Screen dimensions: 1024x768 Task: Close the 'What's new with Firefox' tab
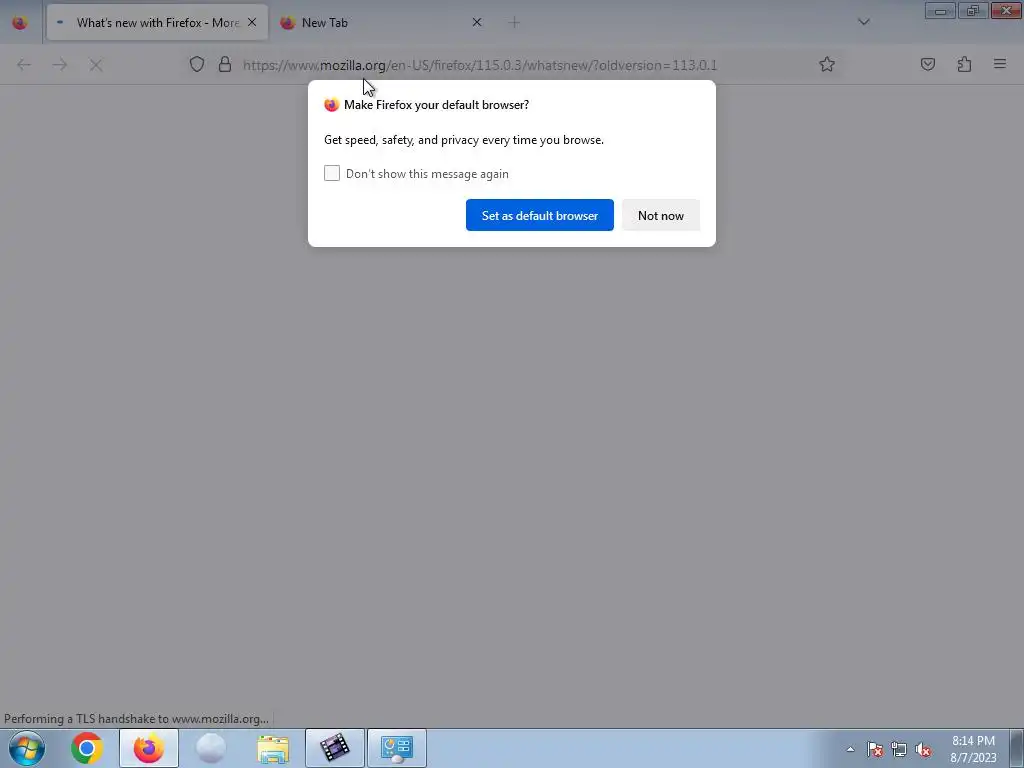(x=252, y=22)
